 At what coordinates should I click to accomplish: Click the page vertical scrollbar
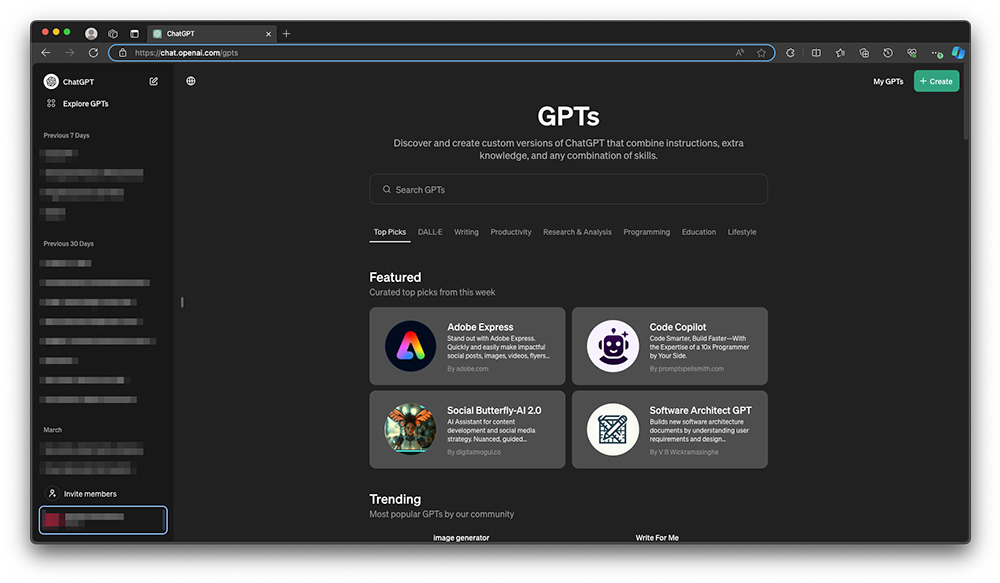[966, 102]
